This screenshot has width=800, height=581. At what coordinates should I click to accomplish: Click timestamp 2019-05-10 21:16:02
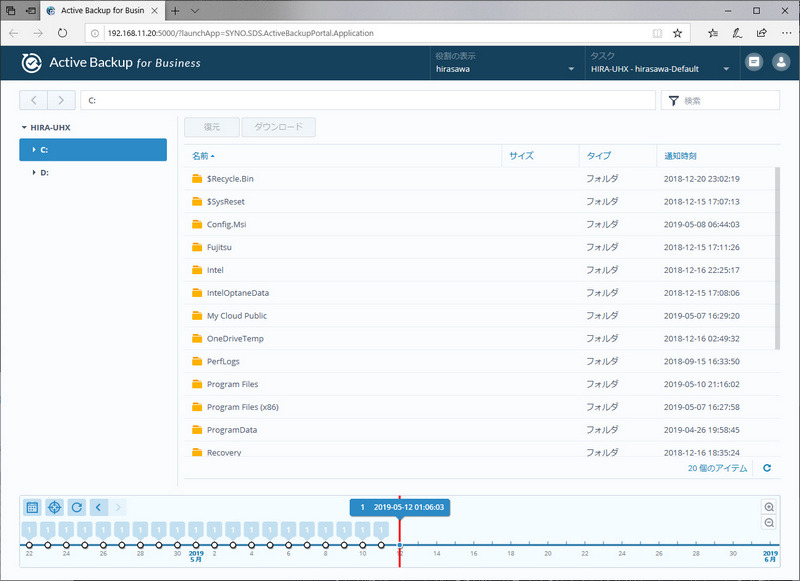tap(702, 384)
